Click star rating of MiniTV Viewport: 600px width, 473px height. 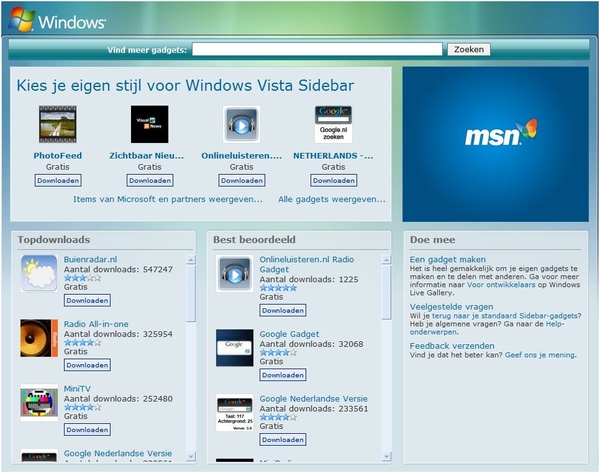pyautogui.click(x=83, y=407)
